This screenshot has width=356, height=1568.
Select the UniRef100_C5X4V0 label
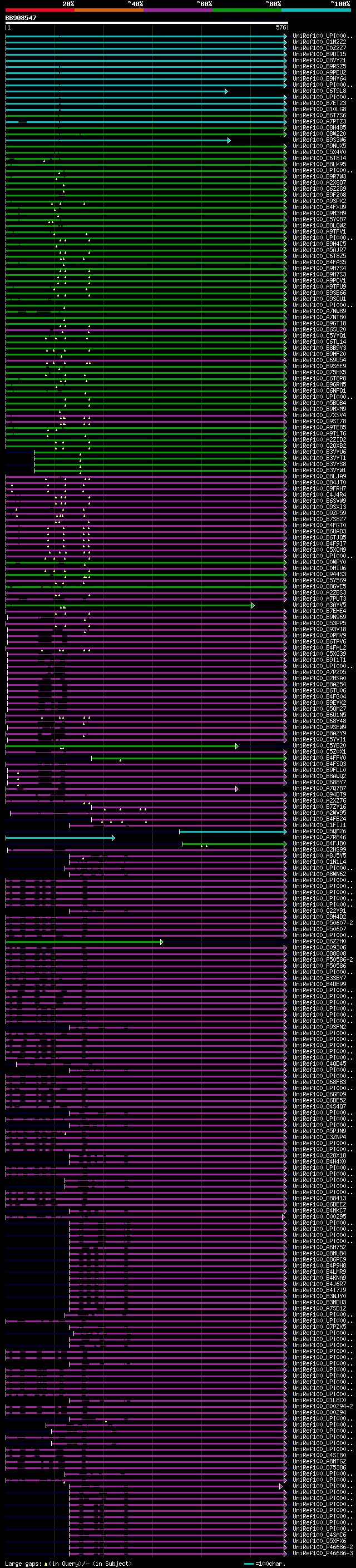click(x=319, y=152)
